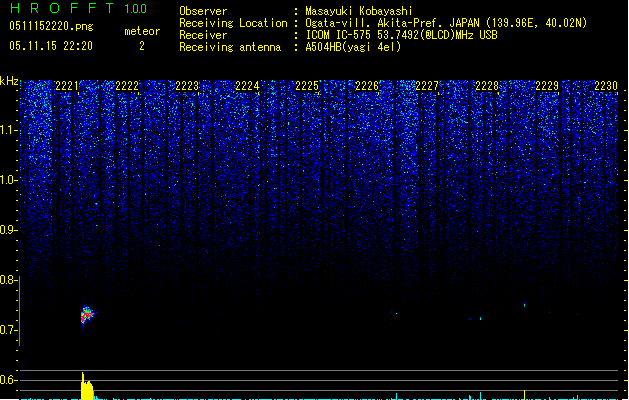This screenshot has height=400, width=629.
Task: Click the Receiver label
Action: [x=203, y=35]
